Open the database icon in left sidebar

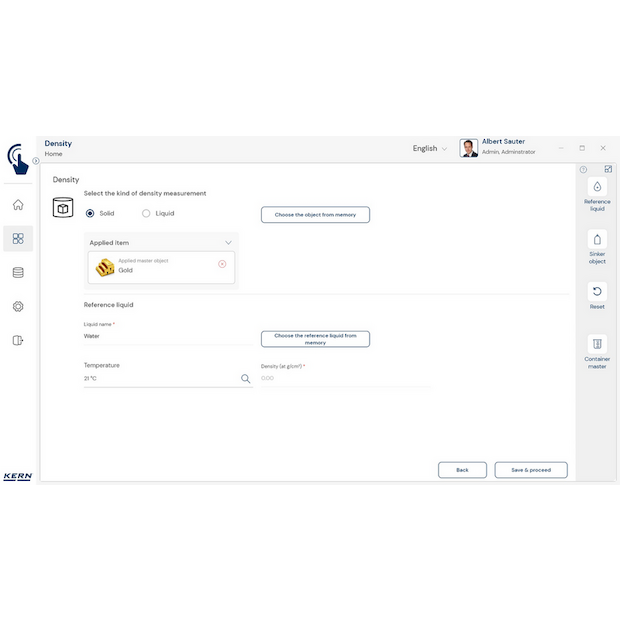tap(18, 272)
